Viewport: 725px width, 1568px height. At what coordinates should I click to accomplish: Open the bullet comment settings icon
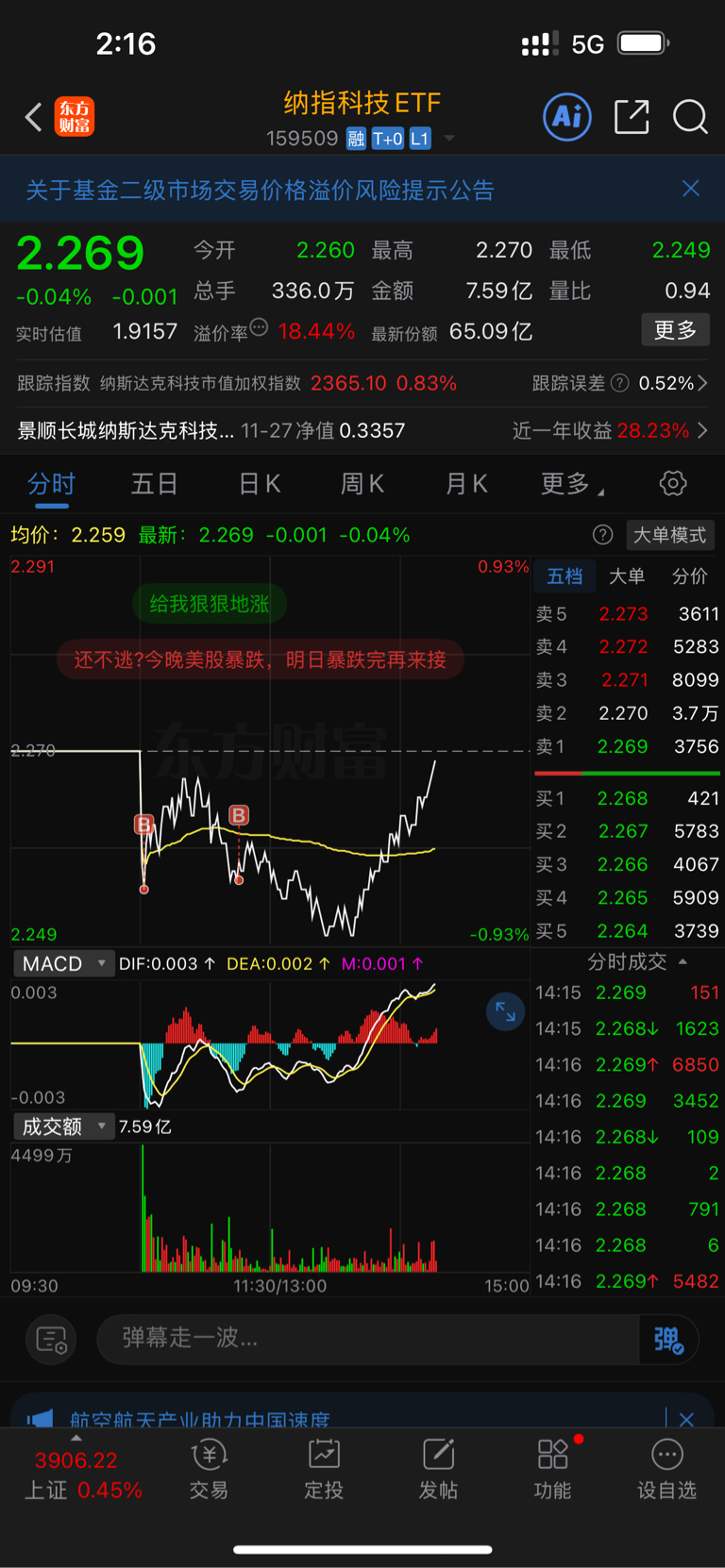[x=51, y=1339]
